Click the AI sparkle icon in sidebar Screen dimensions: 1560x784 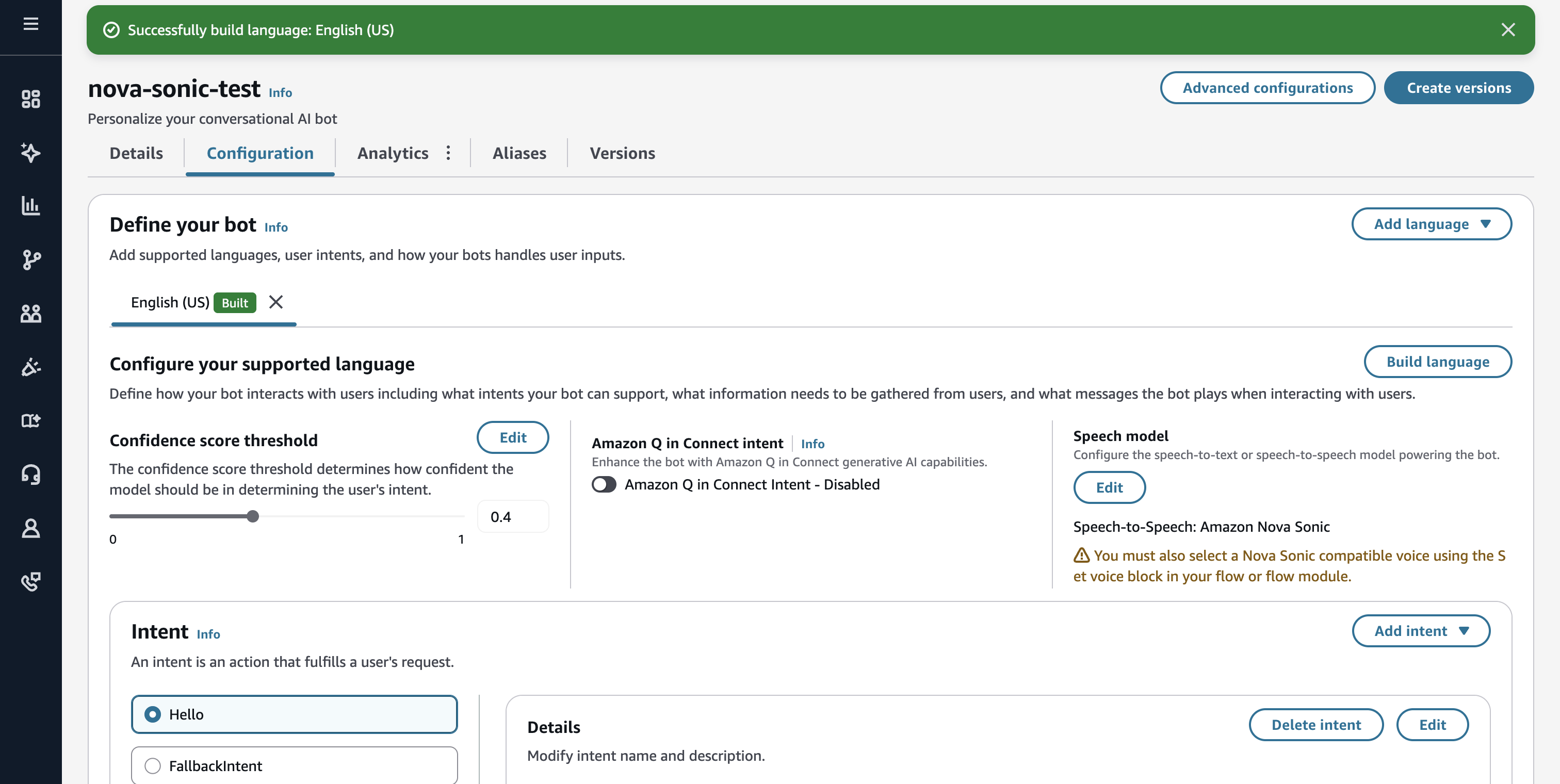click(x=31, y=152)
